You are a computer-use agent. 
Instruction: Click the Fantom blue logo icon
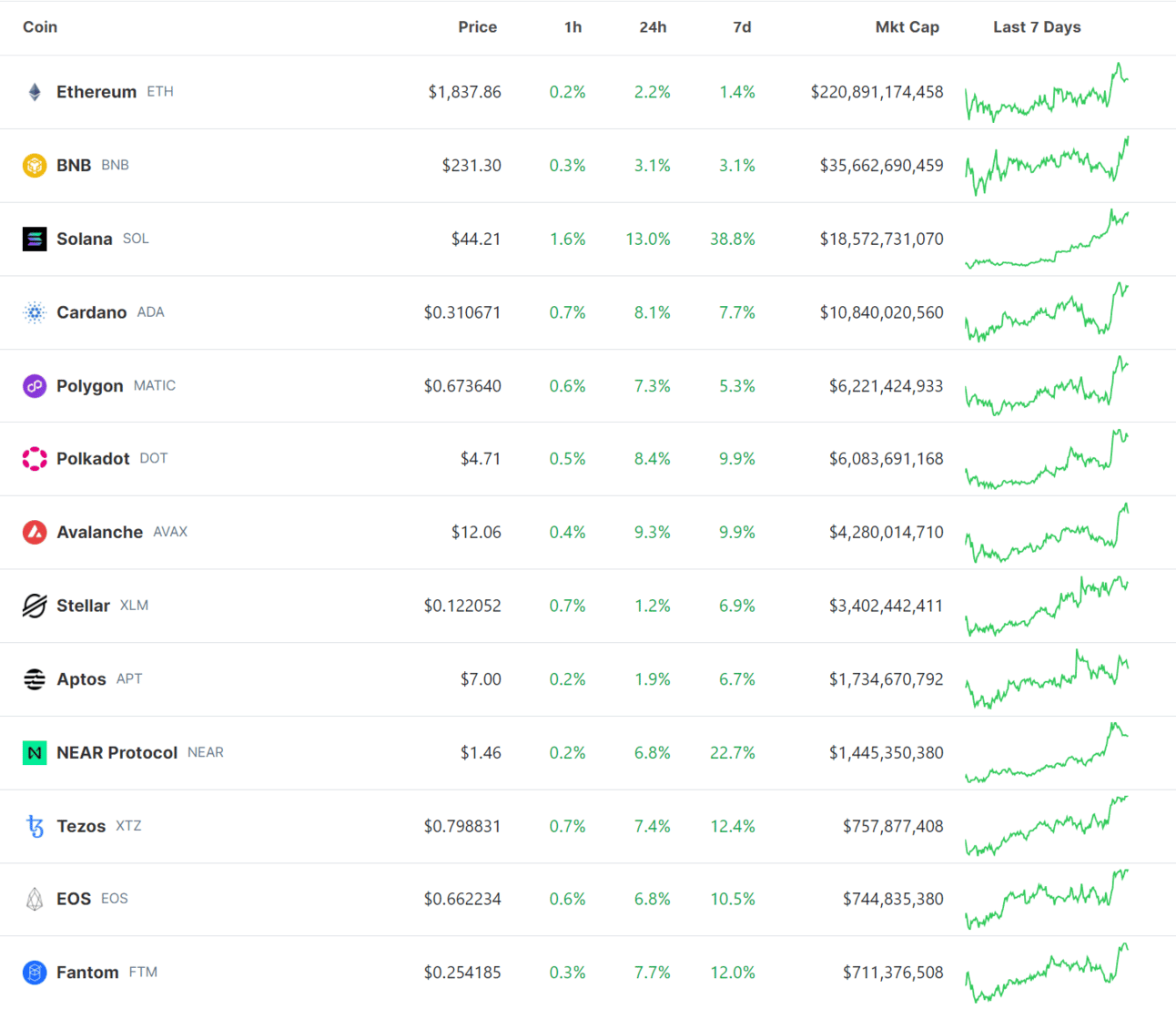pyautogui.click(x=35, y=973)
